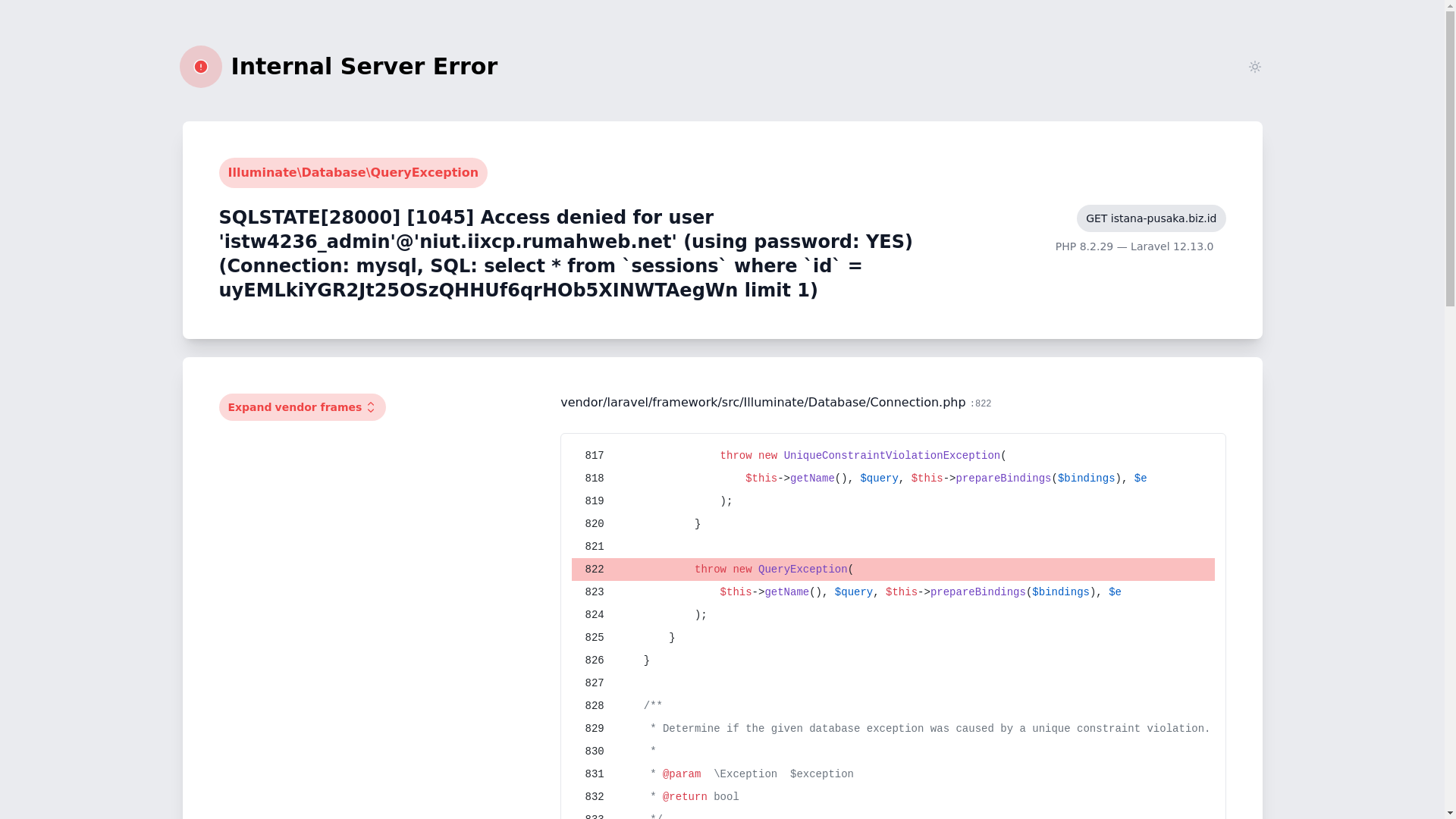Image resolution: width=1456 pixels, height=819 pixels.
Task: Click the Illuminate\Database\QueryException badge
Action: point(353,173)
